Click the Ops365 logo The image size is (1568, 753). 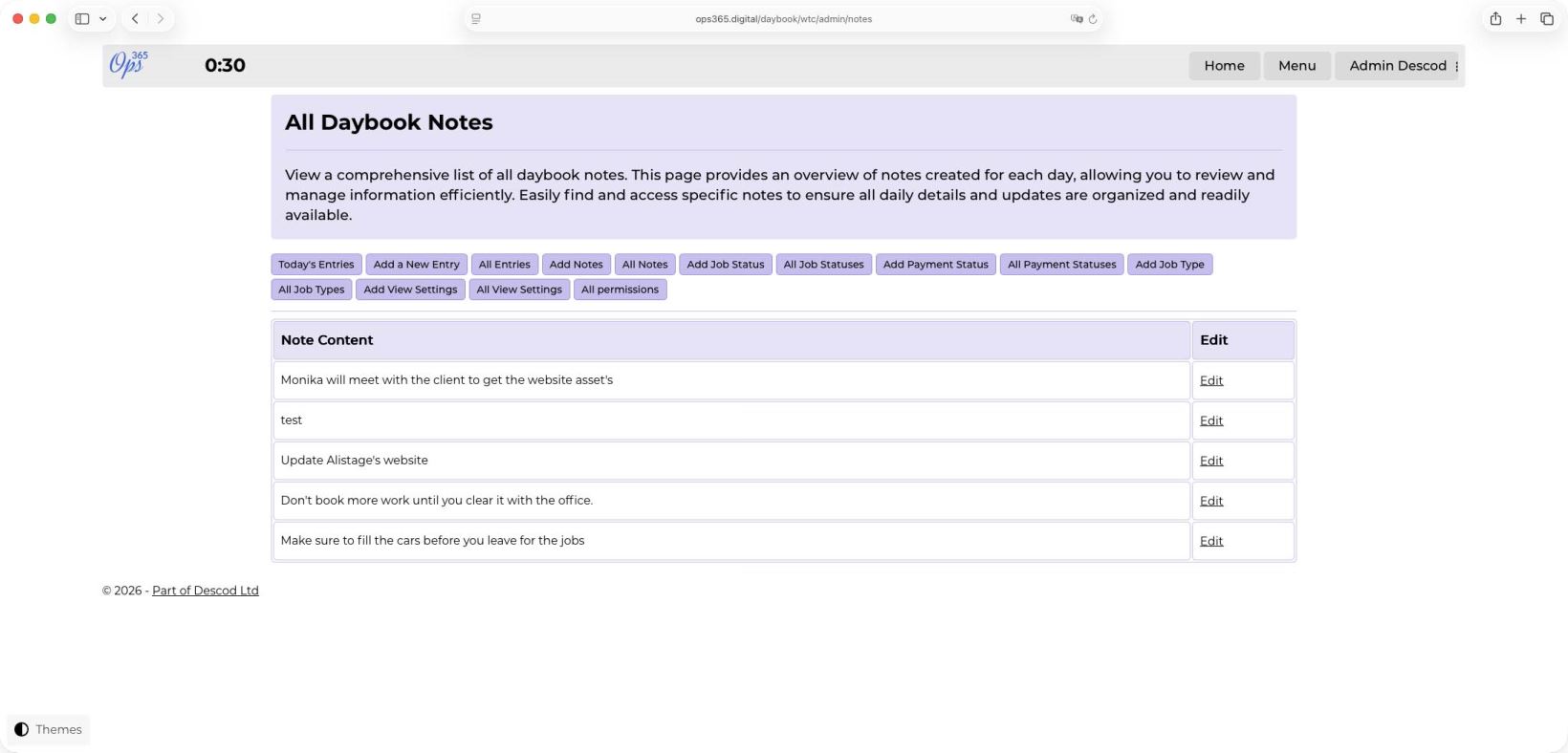coord(128,64)
